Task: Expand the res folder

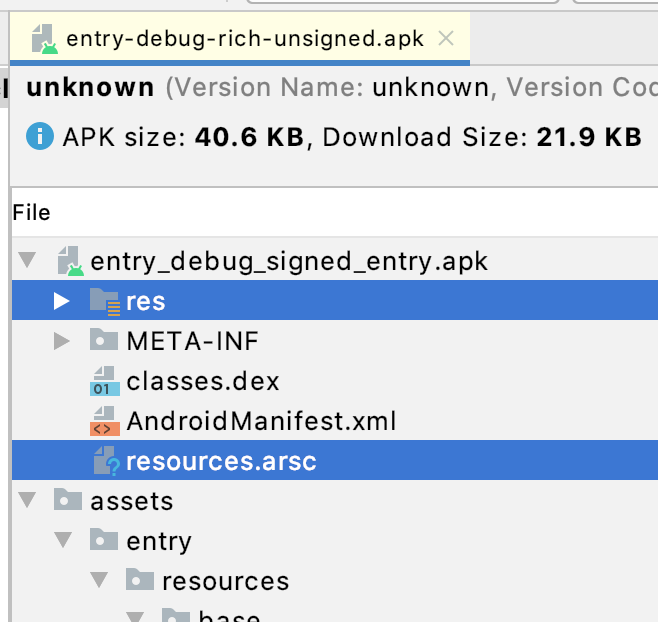Action: coord(62,301)
